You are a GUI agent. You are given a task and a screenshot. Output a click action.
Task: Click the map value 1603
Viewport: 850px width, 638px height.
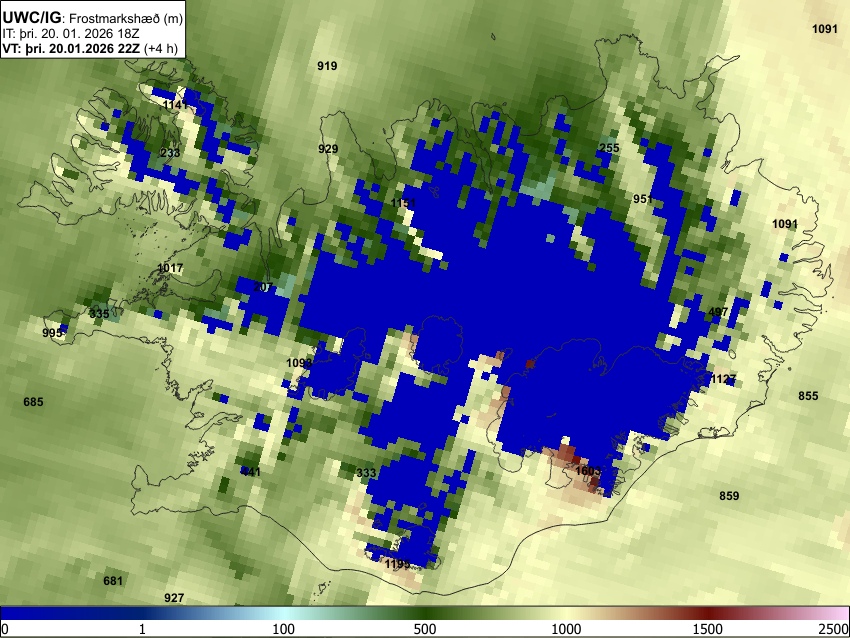point(588,471)
